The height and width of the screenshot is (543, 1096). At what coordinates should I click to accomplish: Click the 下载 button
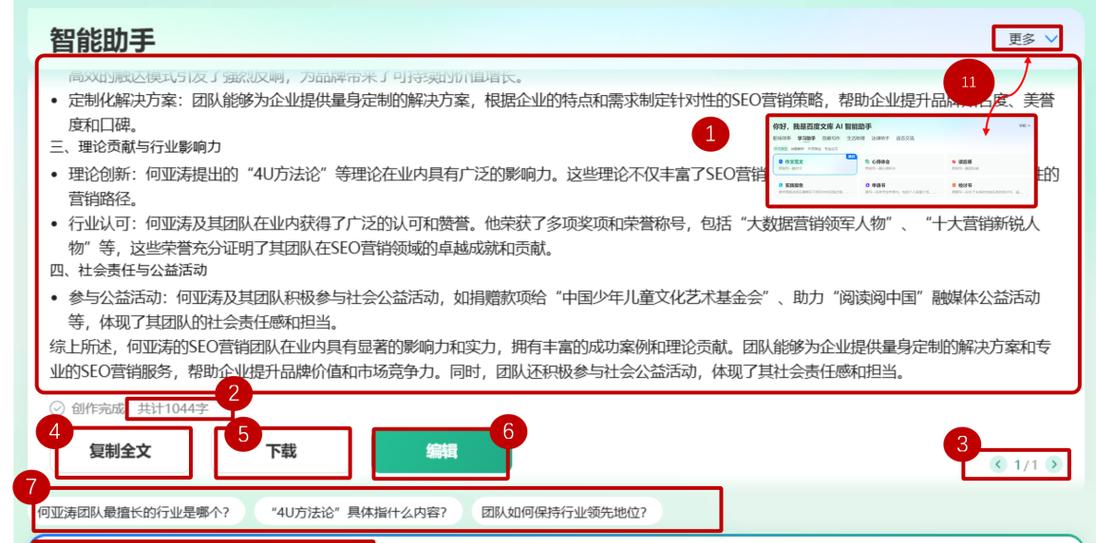[281, 451]
